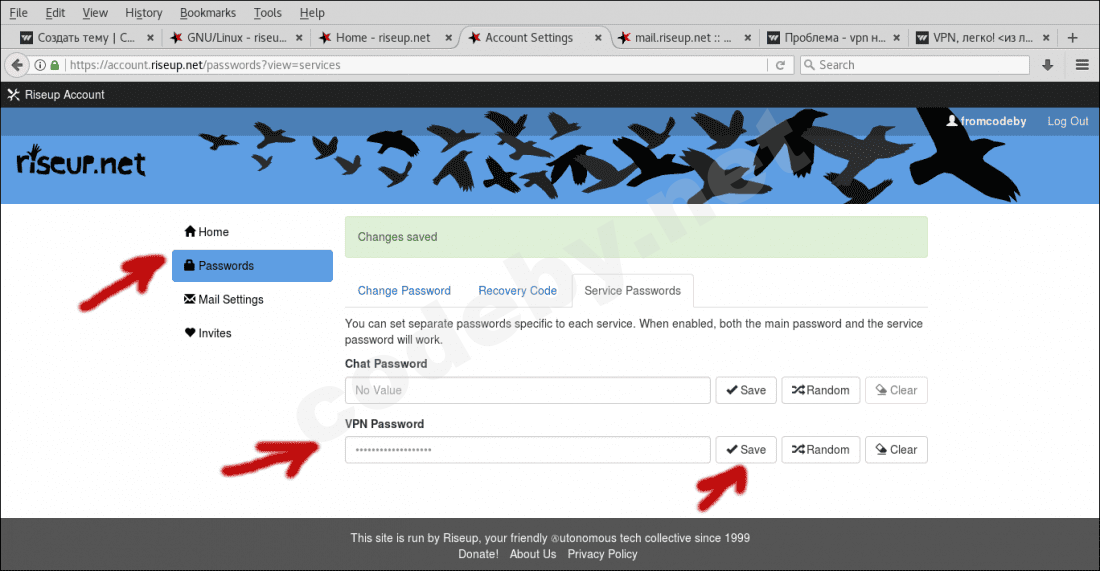Close the Создать тему tab
This screenshot has height=571, width=1100.
[149, 38]
